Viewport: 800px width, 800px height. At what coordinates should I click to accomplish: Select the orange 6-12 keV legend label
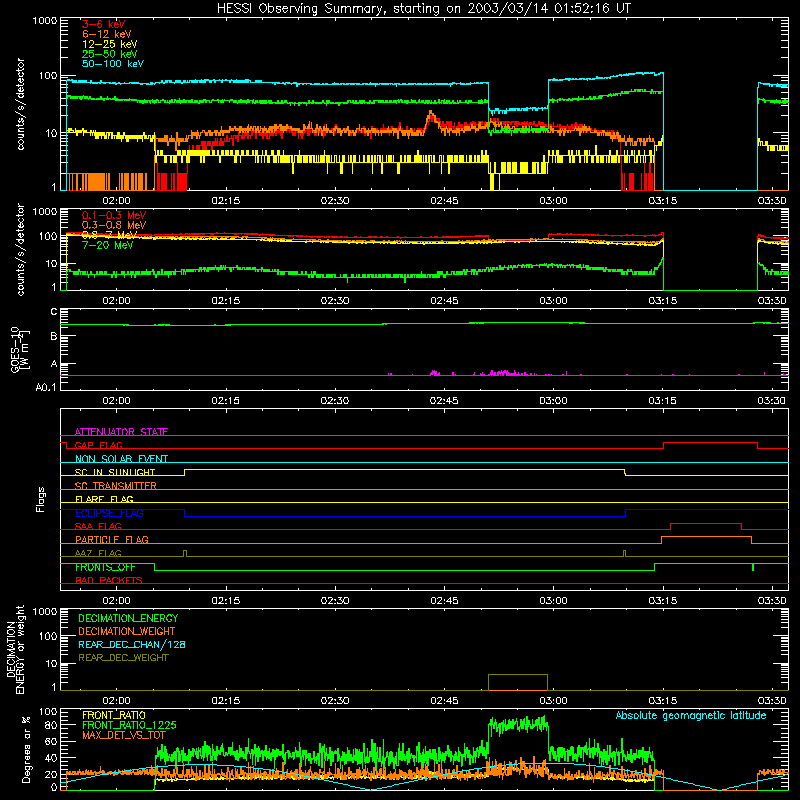107,34
